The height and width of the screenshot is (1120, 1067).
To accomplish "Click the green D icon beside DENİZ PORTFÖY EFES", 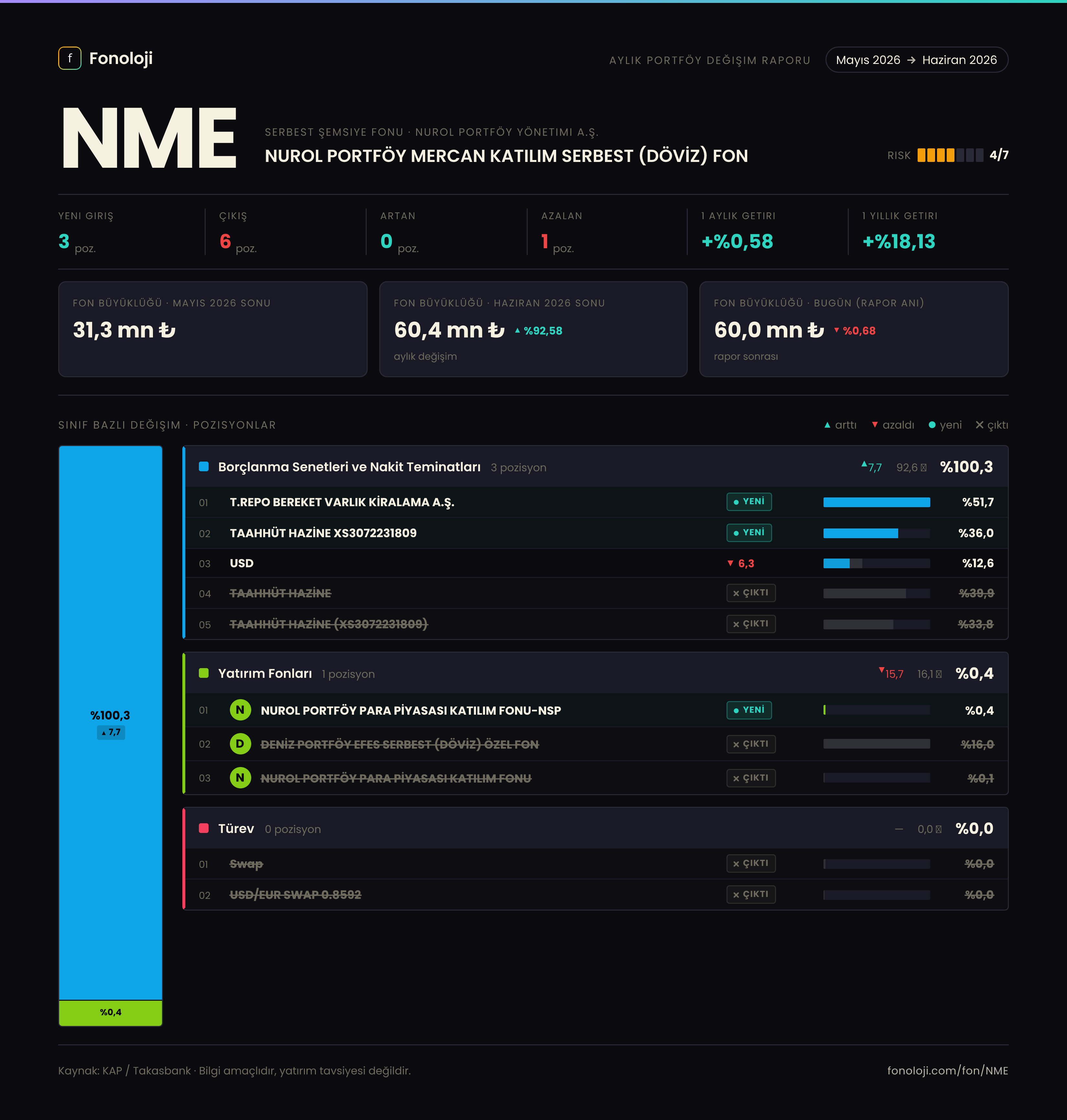I will pos(240,744).
